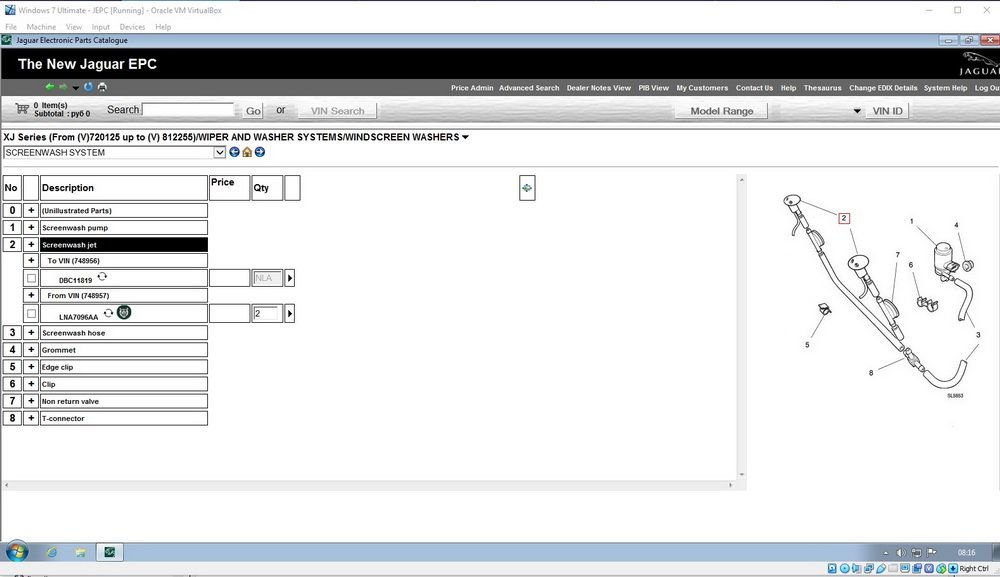Expand the Screenwash hose row
This screenshot has width=1000, height=577.
31,333
